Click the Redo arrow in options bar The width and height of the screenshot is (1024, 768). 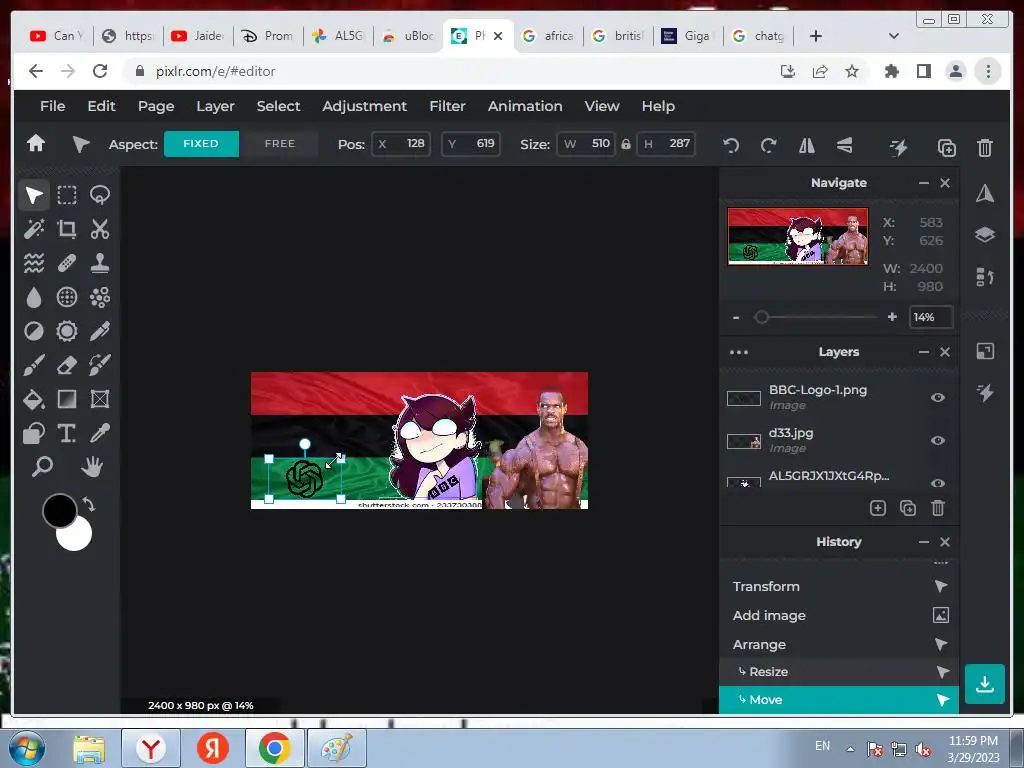[x=769, y=146]
